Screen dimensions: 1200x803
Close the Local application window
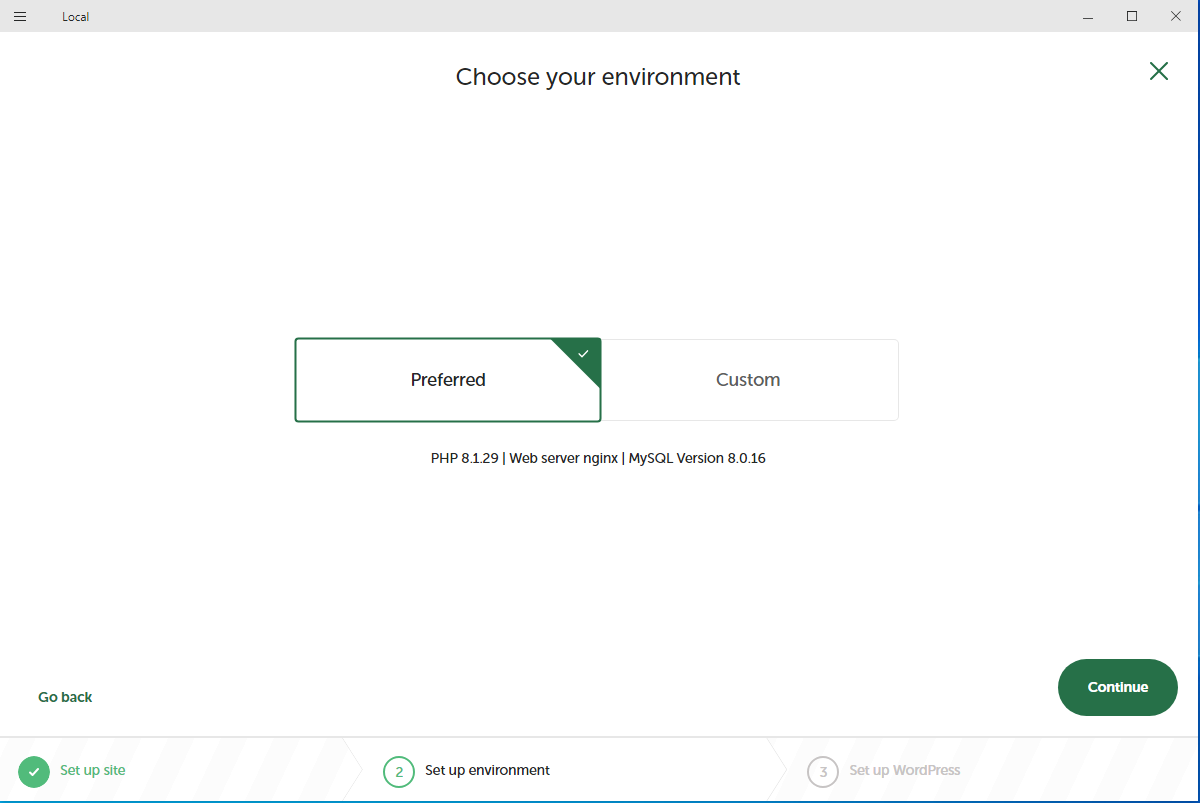tap(1177, 16)
